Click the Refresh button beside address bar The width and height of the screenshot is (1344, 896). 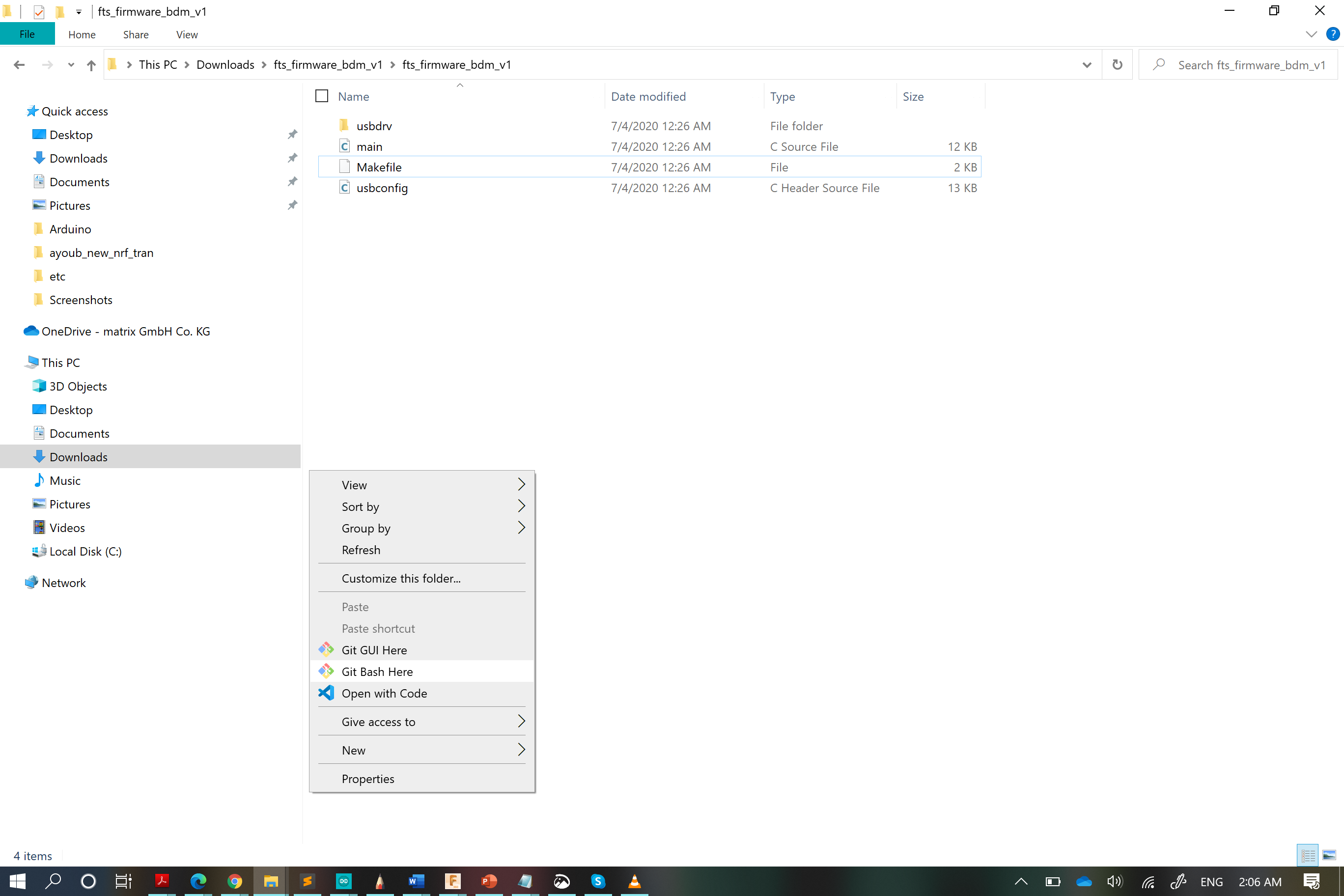pyautogui.click(x=1117, y=64)
